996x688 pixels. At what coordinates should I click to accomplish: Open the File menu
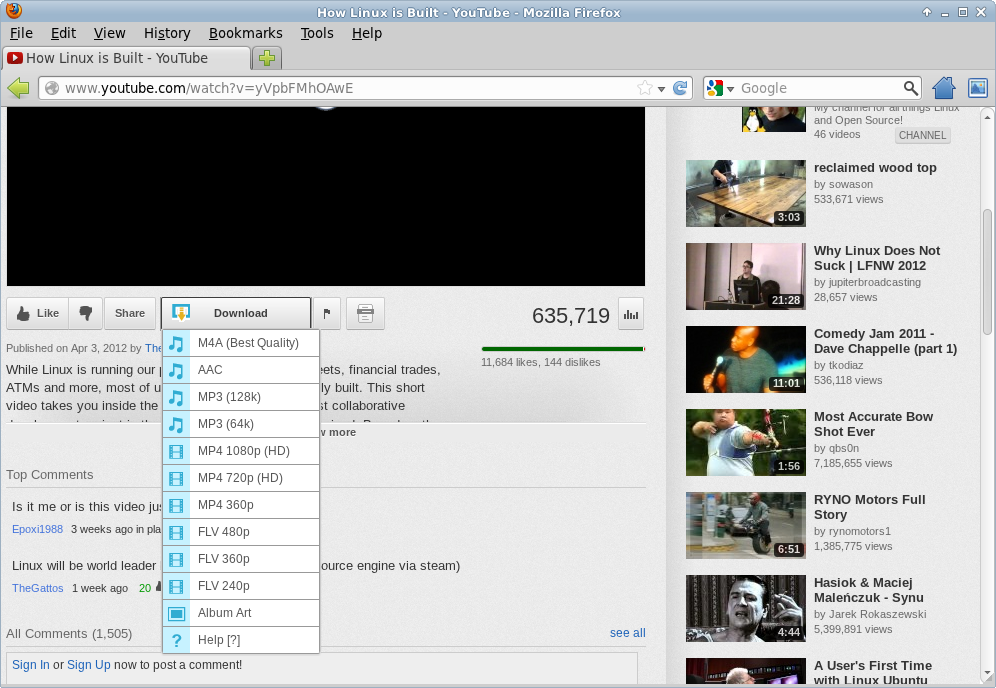pyautogui.click(x=22, y=33)
